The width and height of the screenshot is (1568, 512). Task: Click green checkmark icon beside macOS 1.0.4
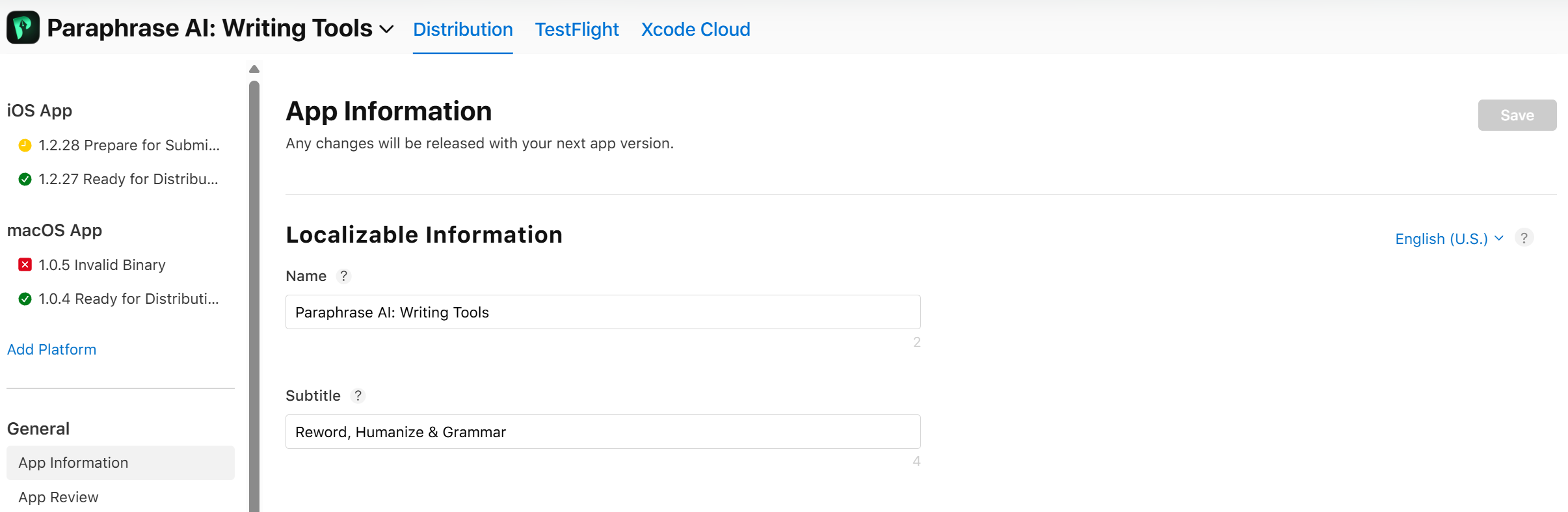coord(25,299)
